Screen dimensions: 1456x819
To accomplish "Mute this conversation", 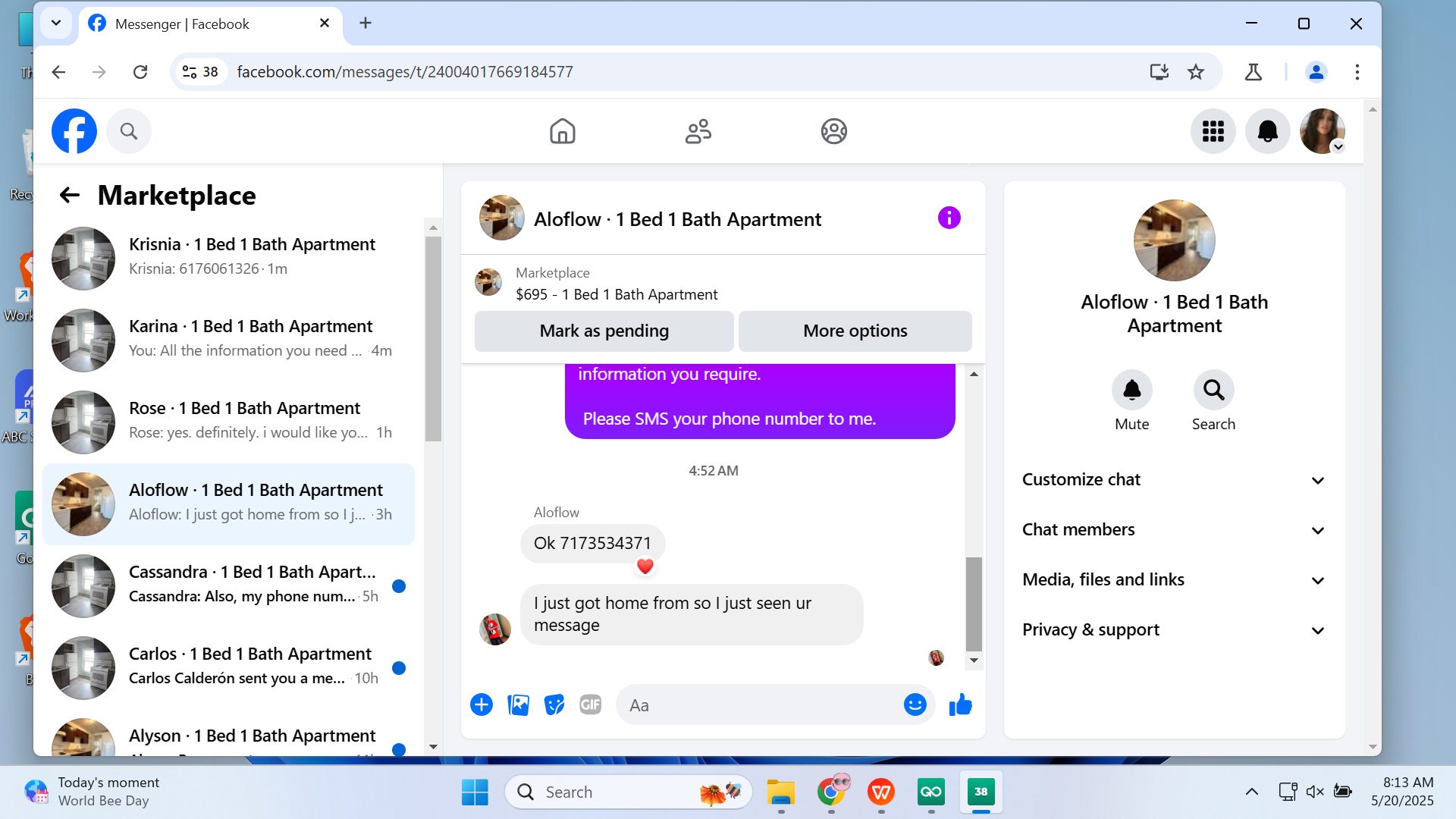I will click(x=1131, y=390).
